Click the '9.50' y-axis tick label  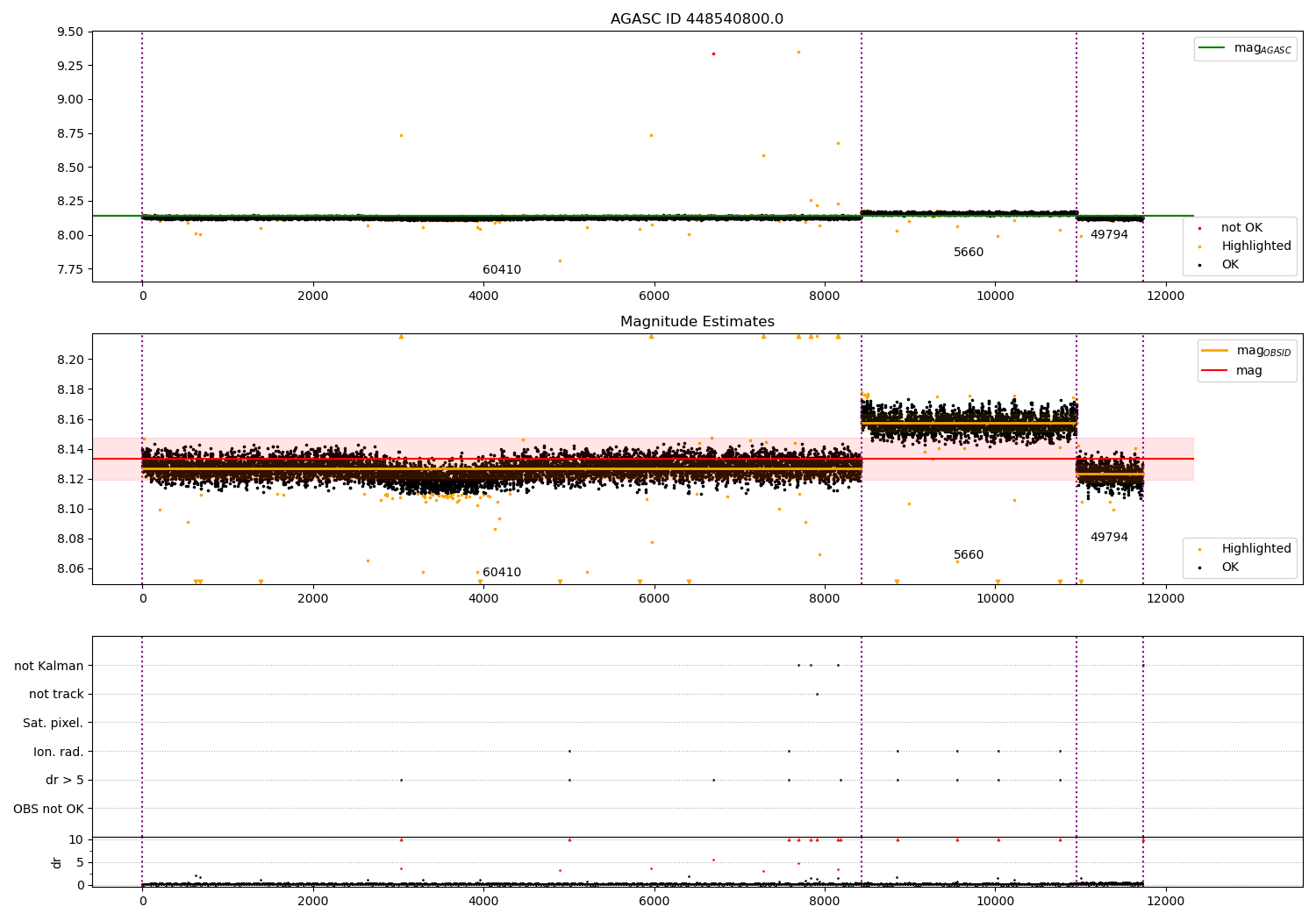point(70,32)
